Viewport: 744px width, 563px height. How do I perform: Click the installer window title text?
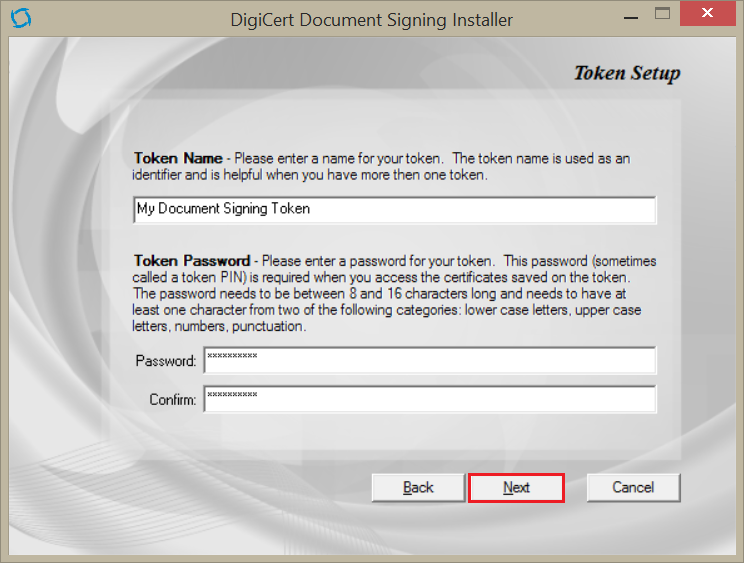(370, 20)
